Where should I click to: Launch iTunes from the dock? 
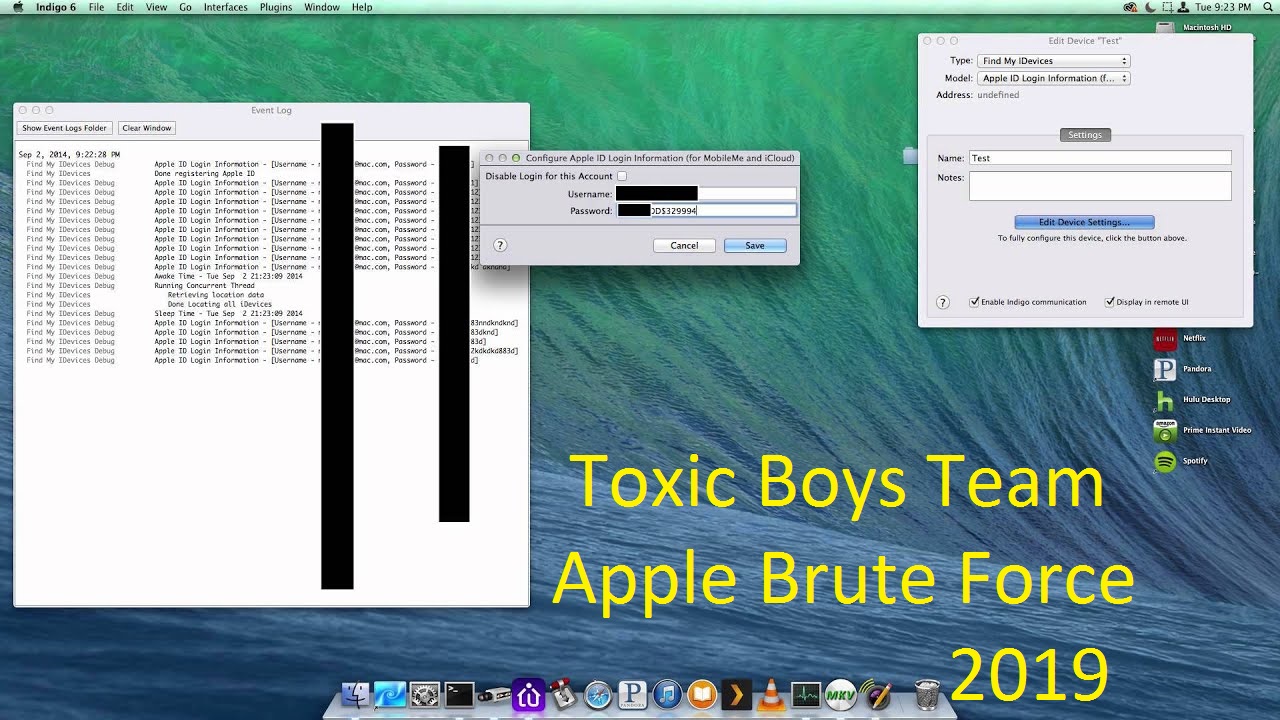[x=667, y=694]
